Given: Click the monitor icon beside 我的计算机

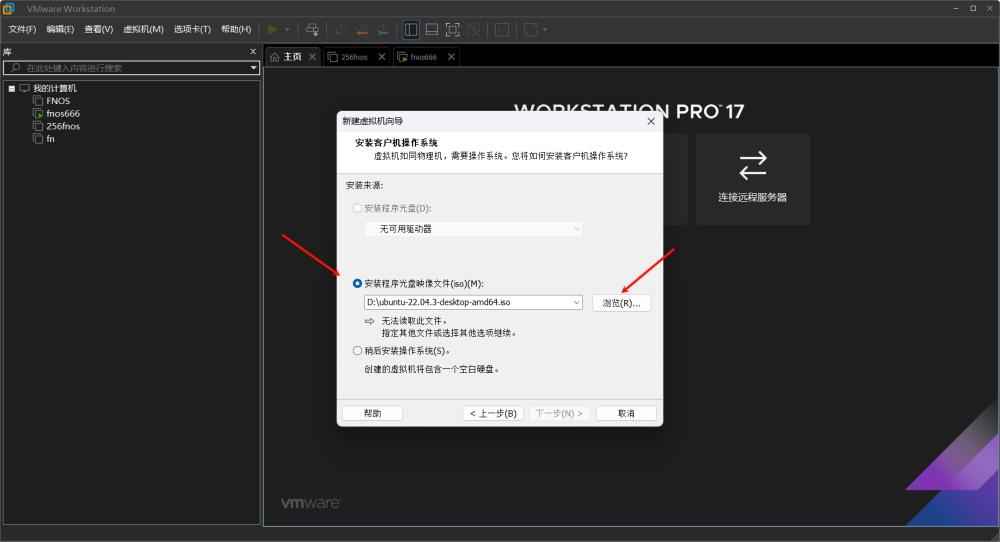Looking at the screenshot, I should [x=25, y=88].
